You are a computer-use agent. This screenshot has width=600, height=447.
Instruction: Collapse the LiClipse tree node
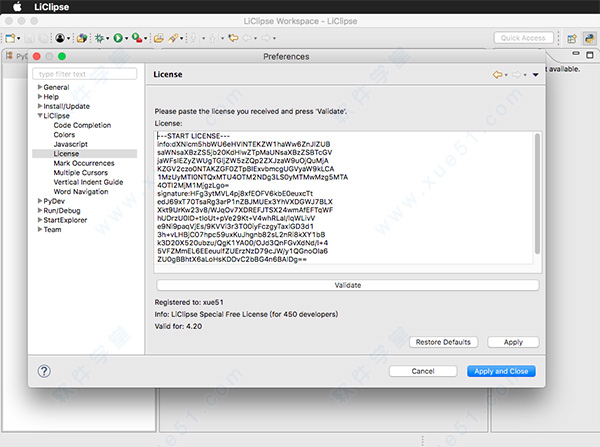tap(40, 116)
